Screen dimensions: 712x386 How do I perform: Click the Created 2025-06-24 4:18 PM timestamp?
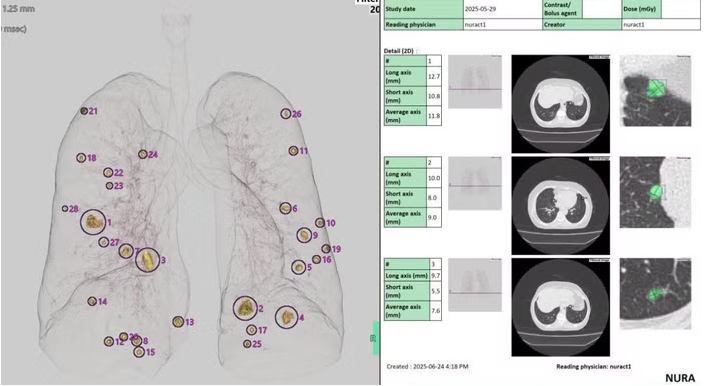[427, 366]
